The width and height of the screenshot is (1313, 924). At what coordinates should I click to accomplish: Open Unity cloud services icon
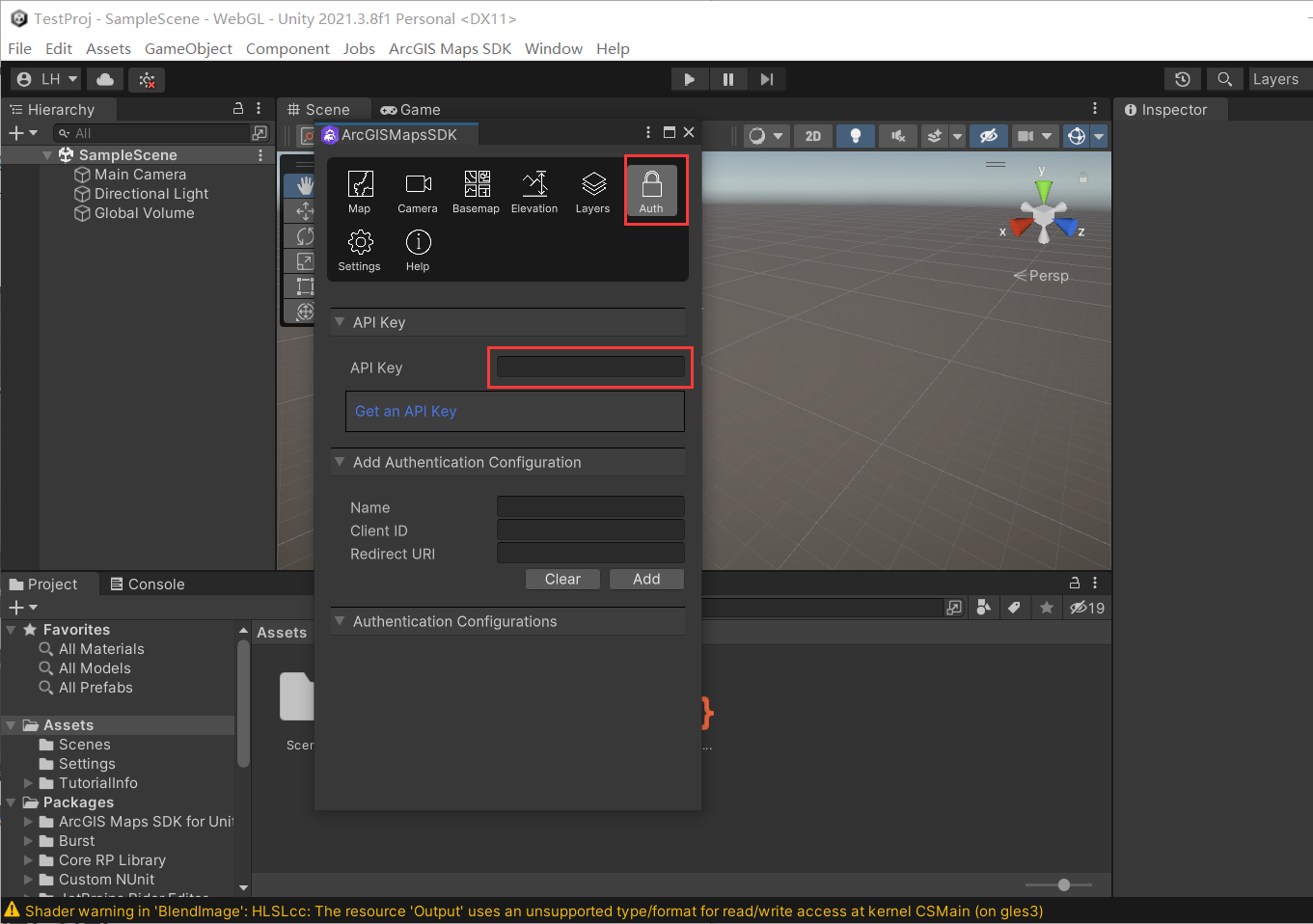click(105, 79)
